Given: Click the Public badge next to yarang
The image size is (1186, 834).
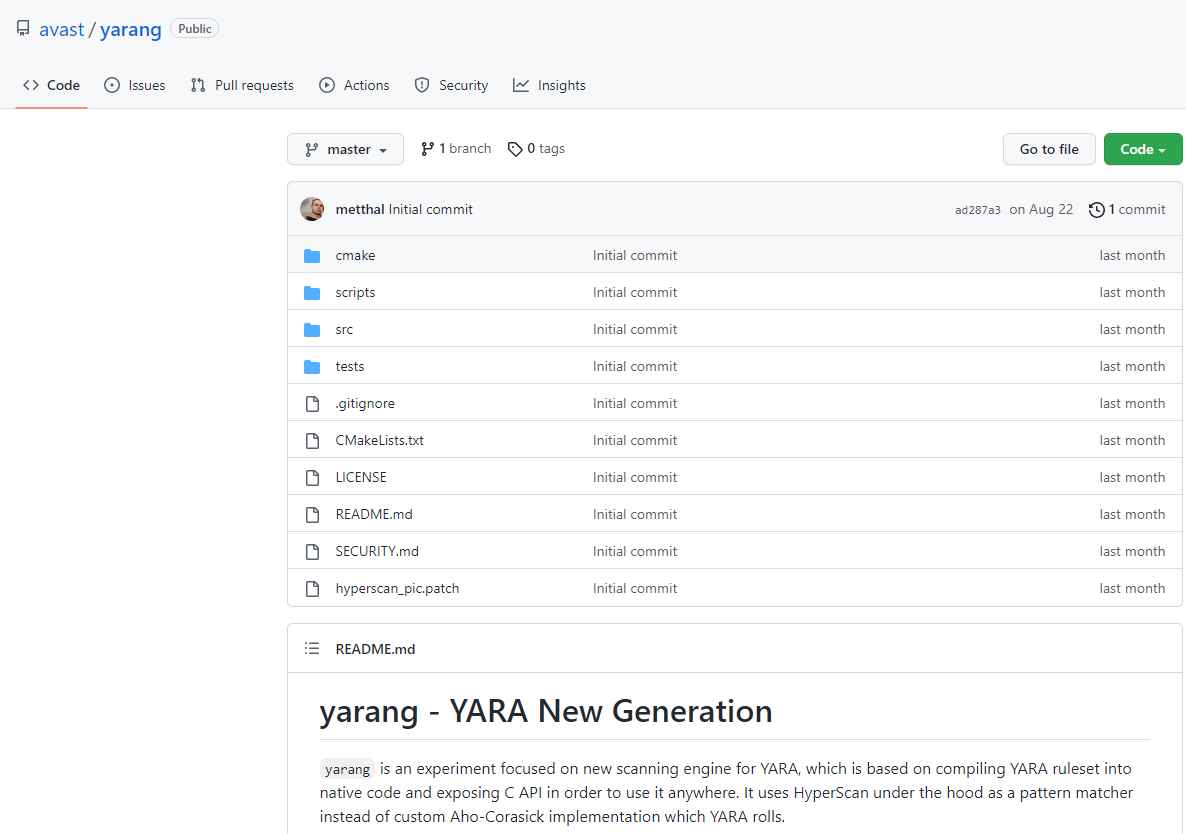Looking at the screenshot, I should click(194, 28).
